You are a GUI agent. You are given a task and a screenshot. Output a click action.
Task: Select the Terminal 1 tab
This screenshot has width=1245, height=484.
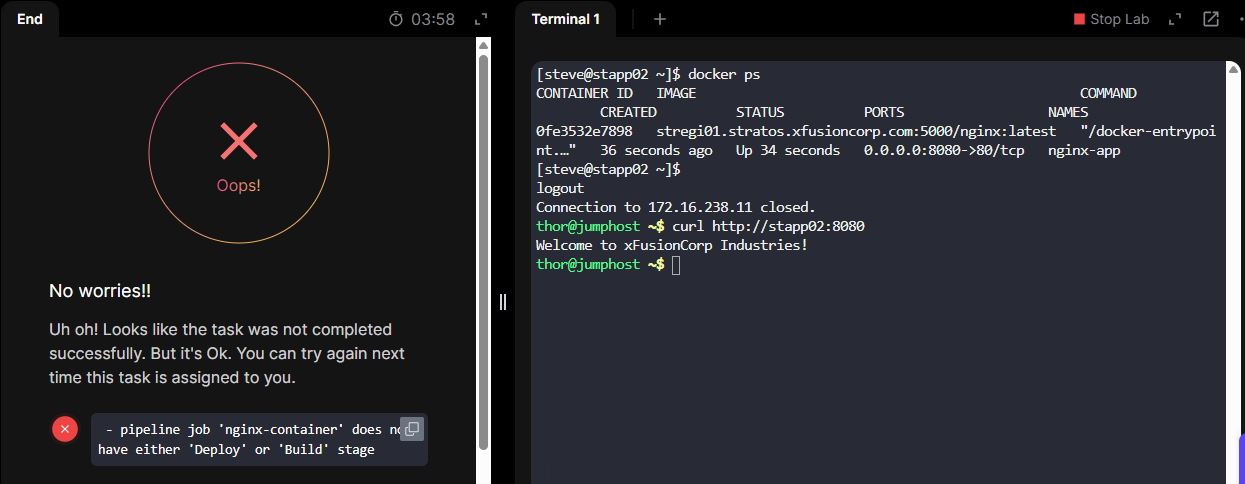[x=566, y=19]
